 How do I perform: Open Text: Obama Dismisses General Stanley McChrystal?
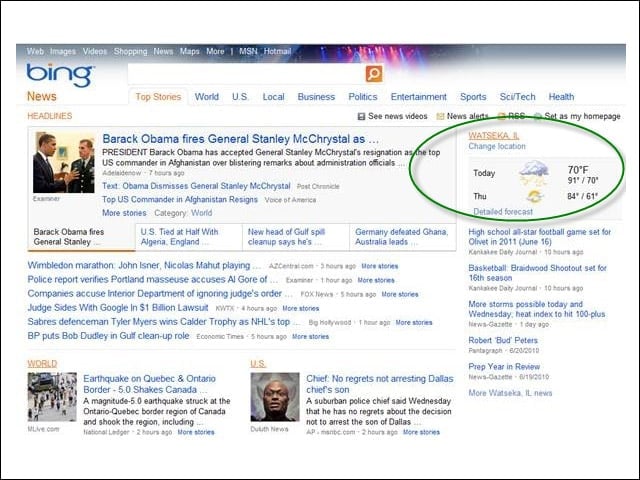[196, 186]
